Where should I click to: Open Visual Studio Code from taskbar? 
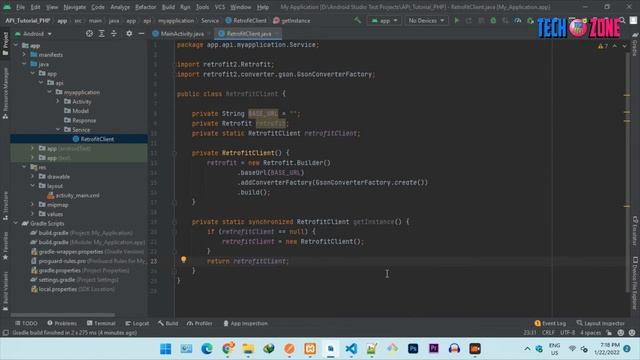click(351, 349)
